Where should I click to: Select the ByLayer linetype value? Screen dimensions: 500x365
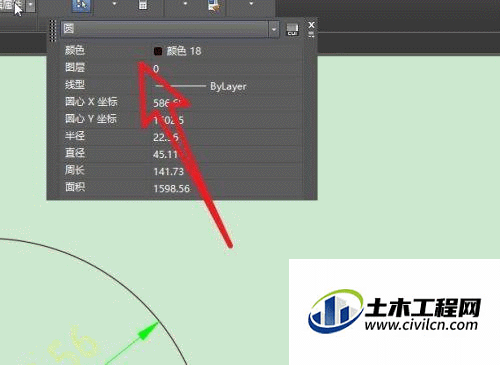228,87
